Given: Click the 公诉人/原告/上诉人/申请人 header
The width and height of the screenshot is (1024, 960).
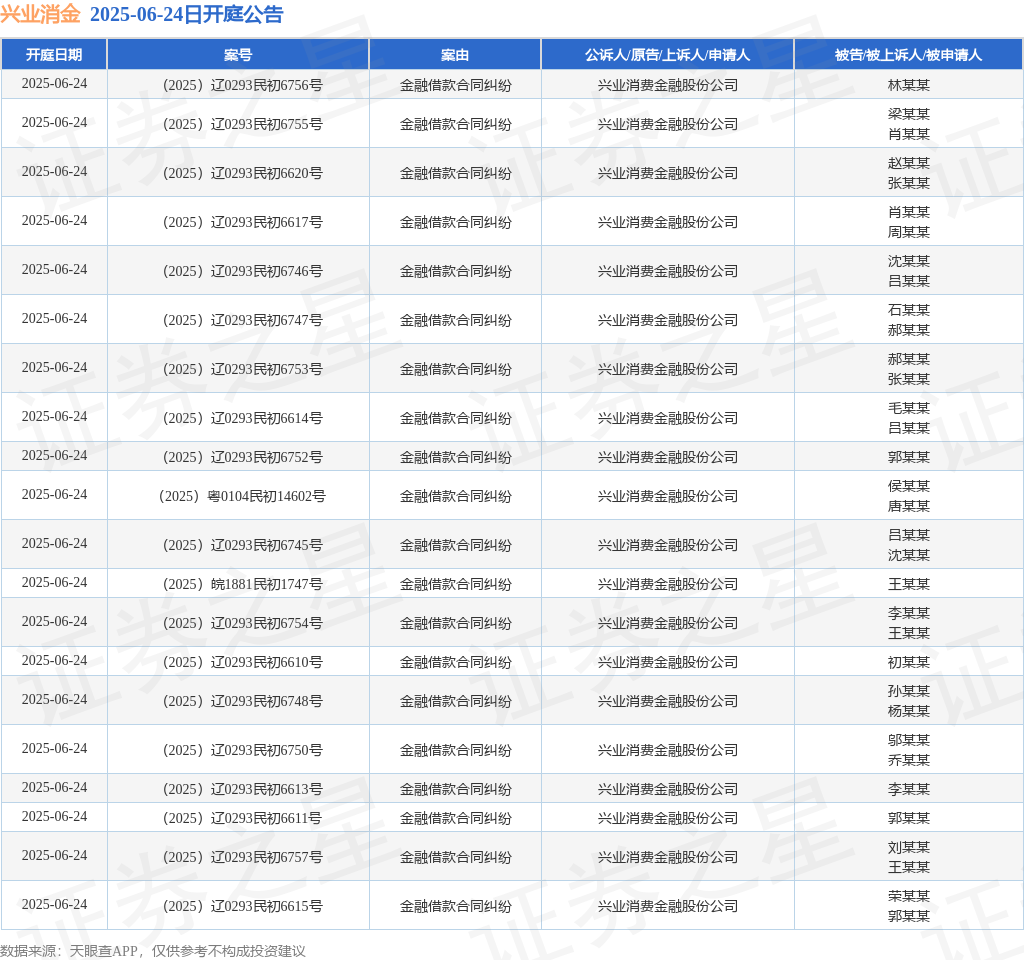Looking at the screenshot, I should 667,55.
